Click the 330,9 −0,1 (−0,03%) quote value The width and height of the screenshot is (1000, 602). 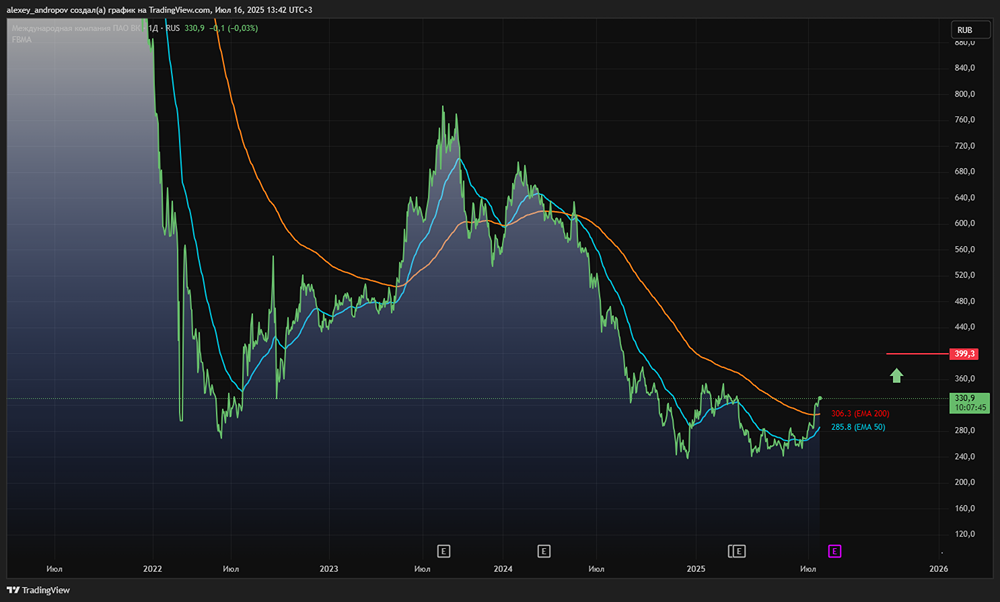[x=221, y=28]
